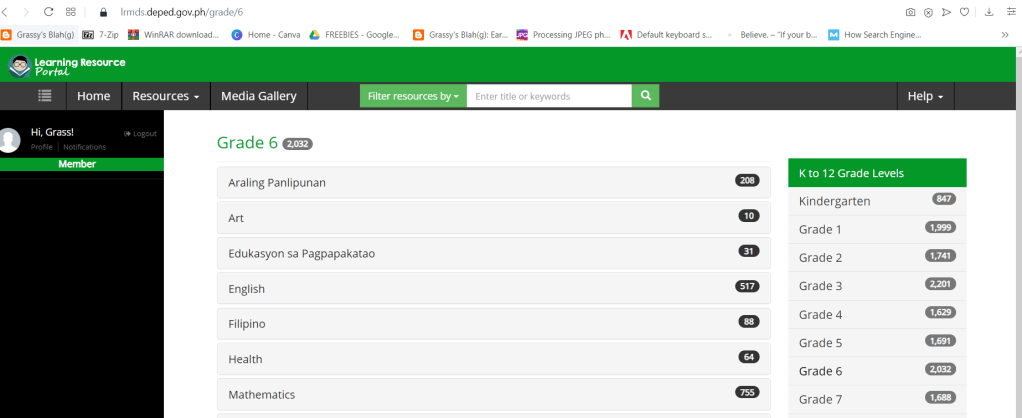1022x418 pixels.
Task: Expand the Resources dropdown menu
Action: tap(165, 96)
